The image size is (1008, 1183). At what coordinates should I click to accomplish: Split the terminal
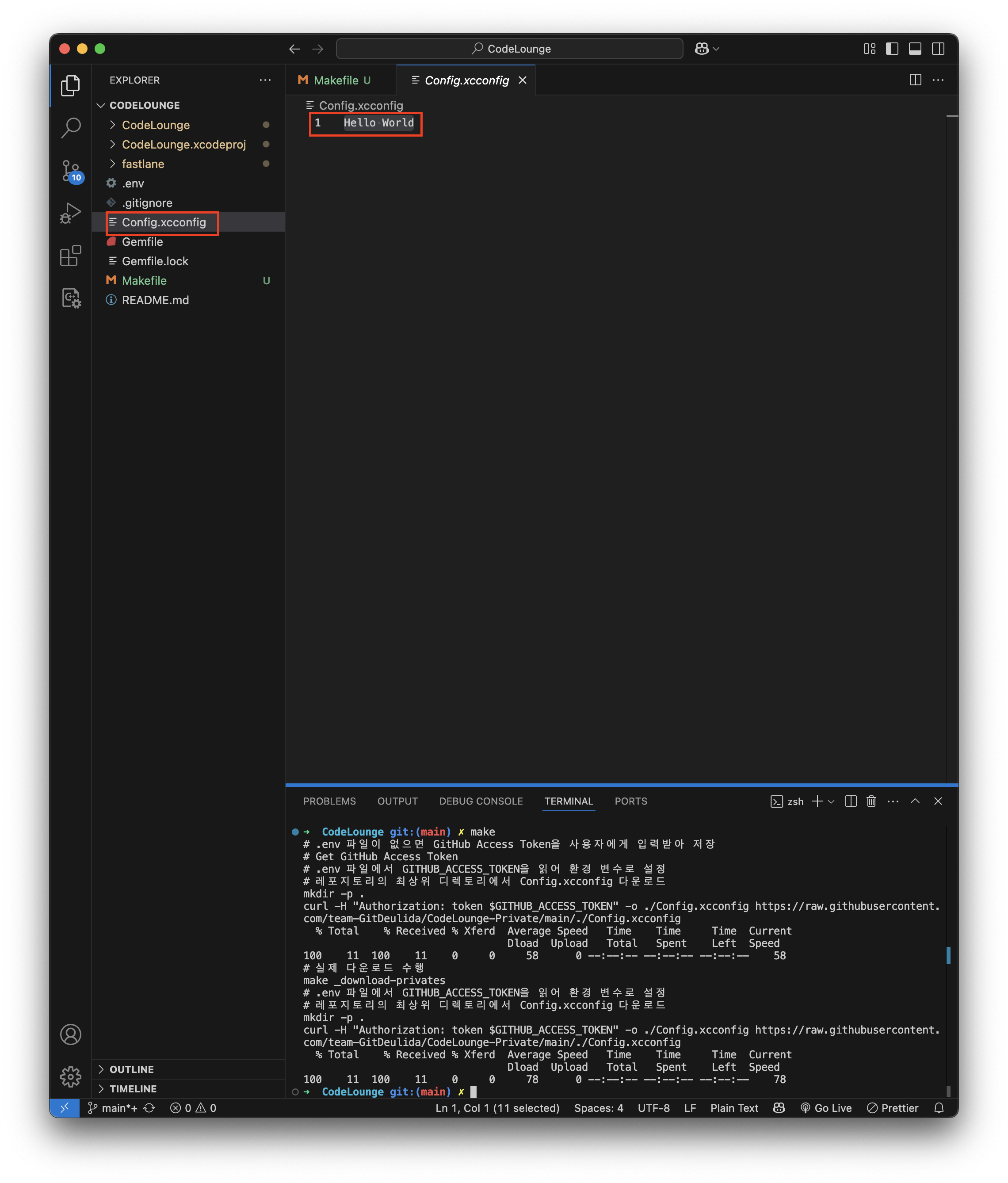tap(850, 801)
